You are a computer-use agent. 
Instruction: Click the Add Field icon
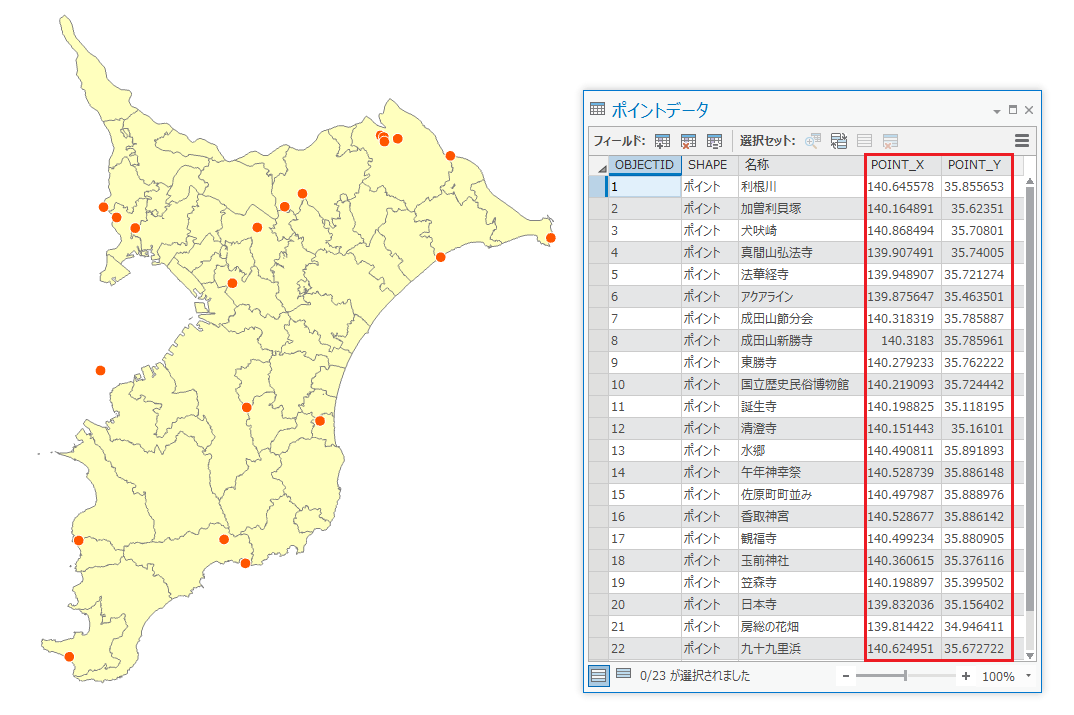click(662, 141)
